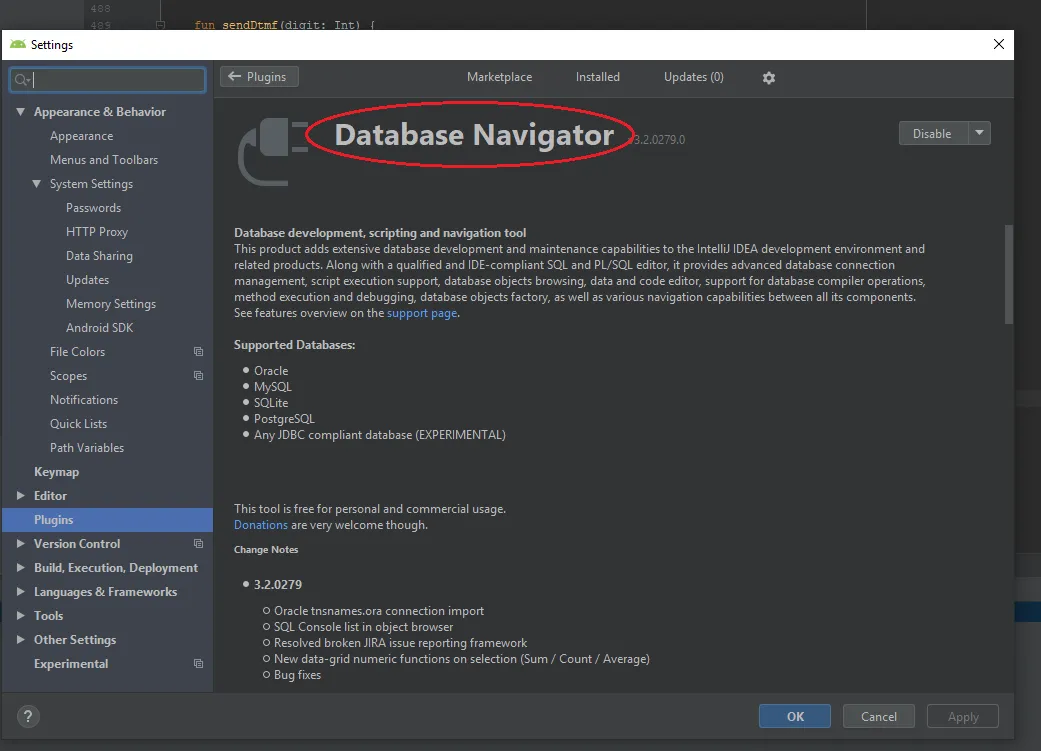This screenshot has width=1041, height=751.
Task: Open Data Sharing settings
Action: 99,256
